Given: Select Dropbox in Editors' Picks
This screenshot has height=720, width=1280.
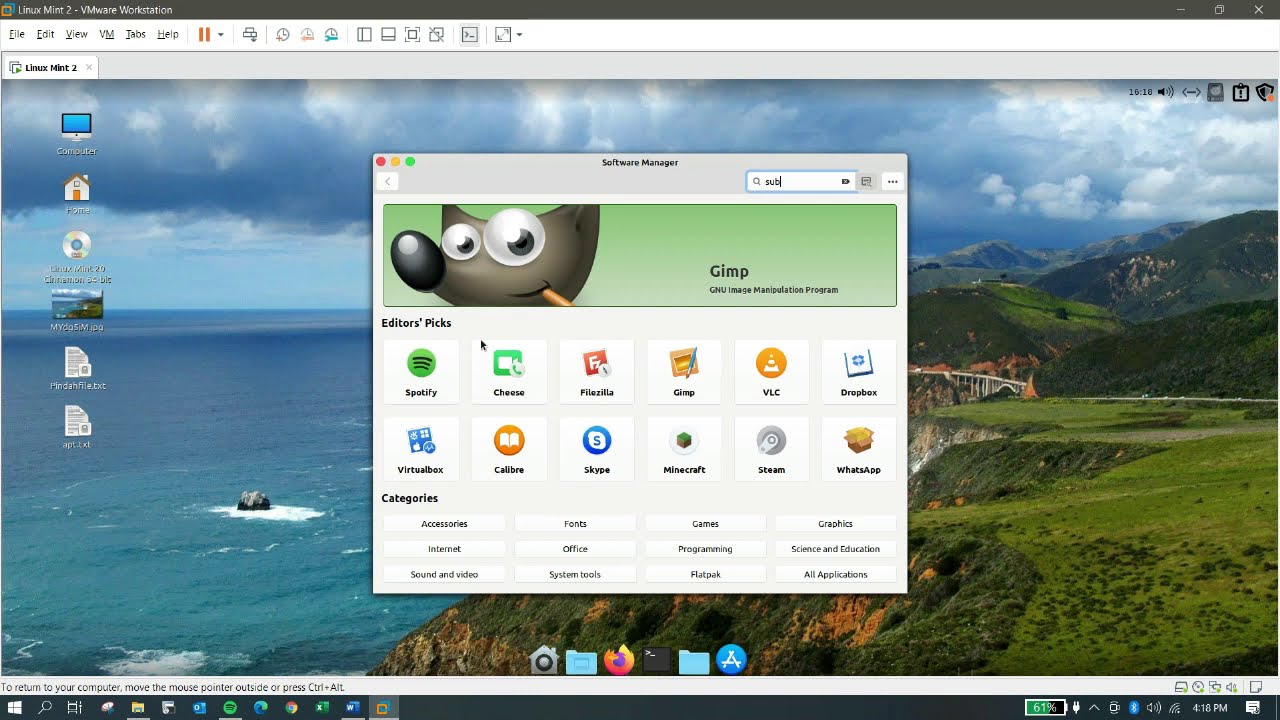Looking at the screenshot, I should (859, 372).
